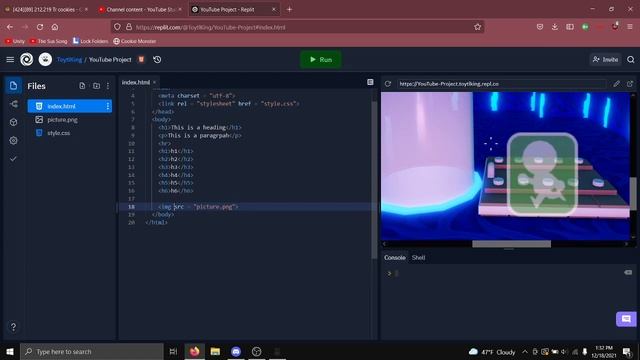Open the purple chat bubble button

(626, 319)
